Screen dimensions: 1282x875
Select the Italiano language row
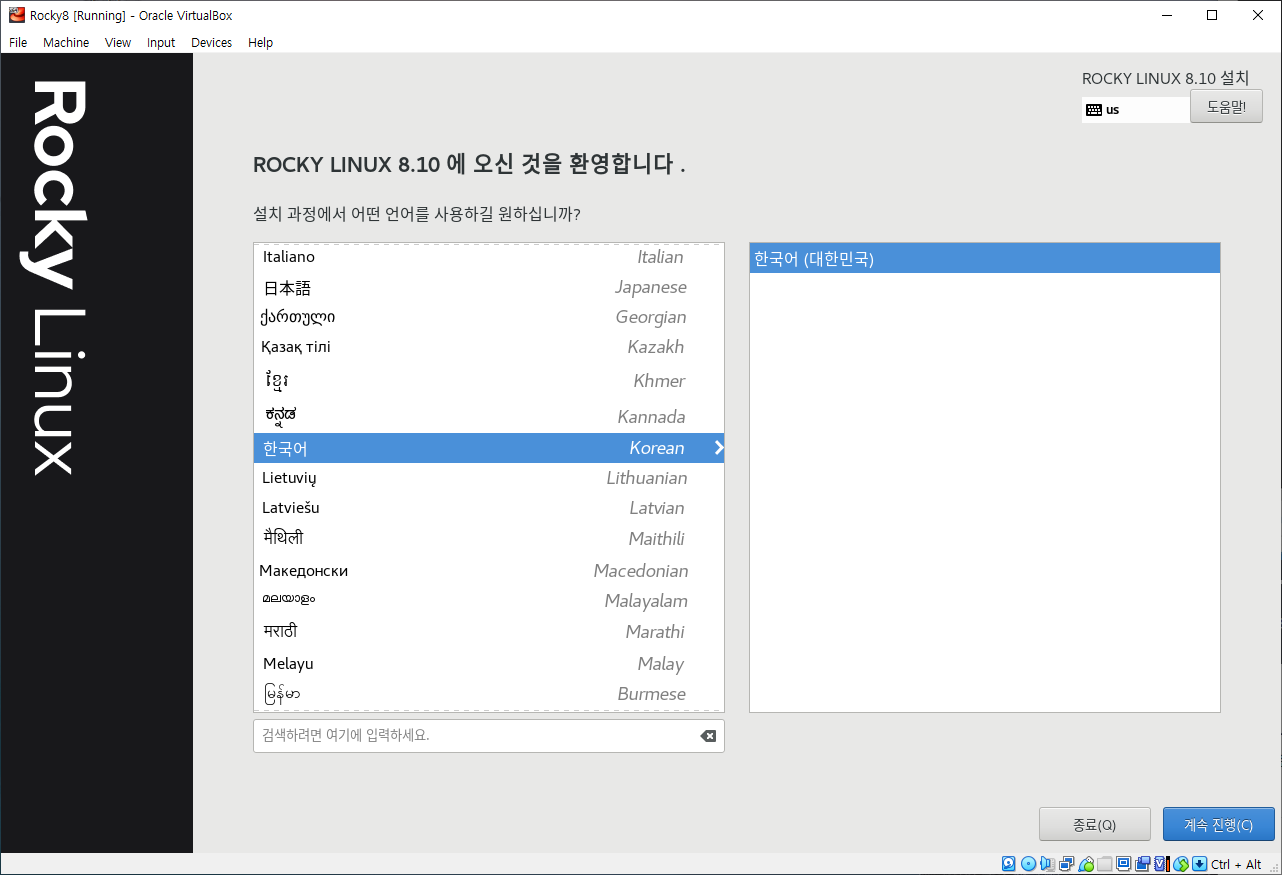tap(489, 257)
